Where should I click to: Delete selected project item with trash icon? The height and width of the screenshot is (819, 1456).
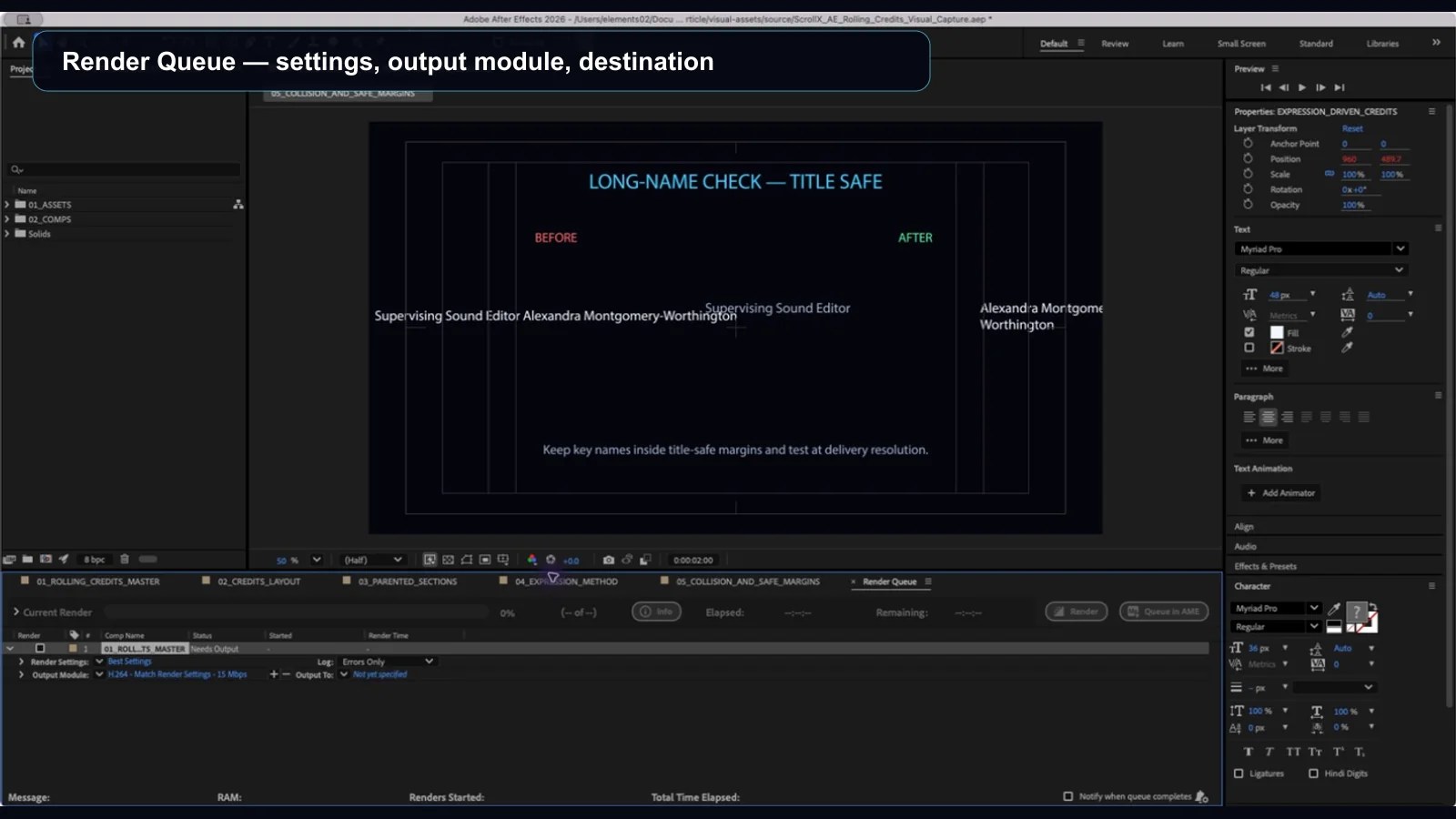[125, 559]
